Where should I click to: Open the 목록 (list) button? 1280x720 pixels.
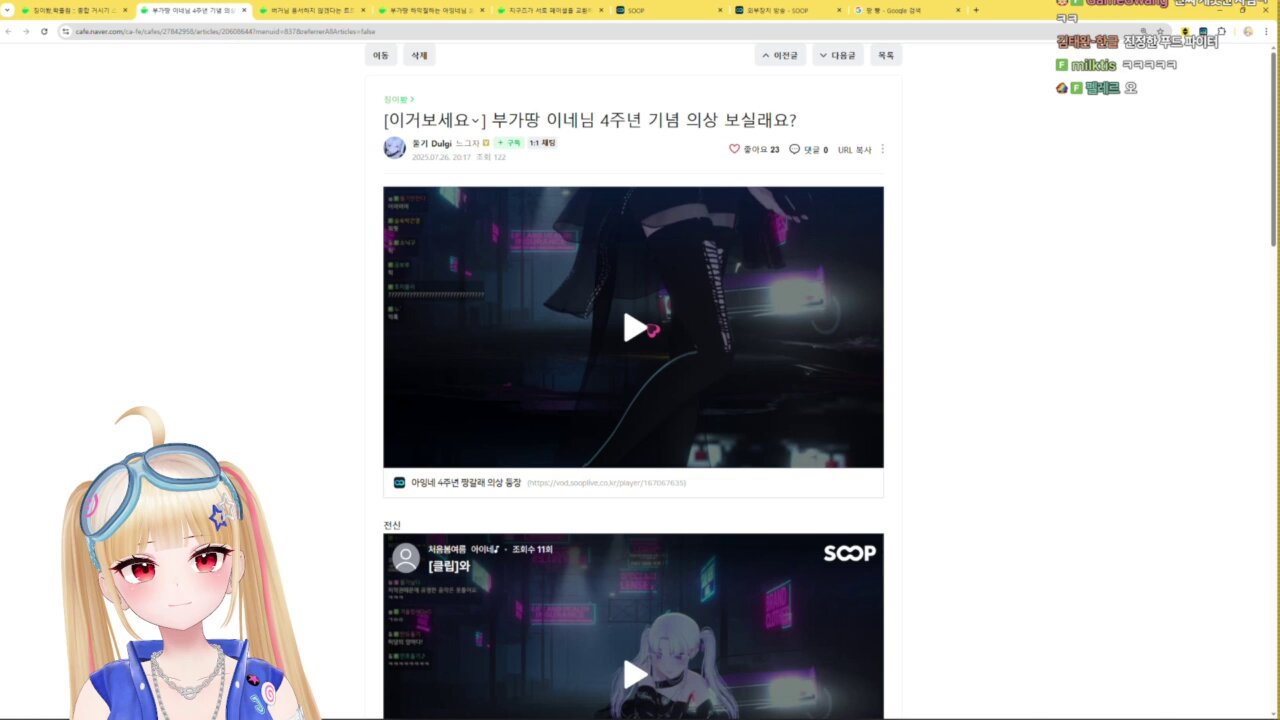coord(886,56)
